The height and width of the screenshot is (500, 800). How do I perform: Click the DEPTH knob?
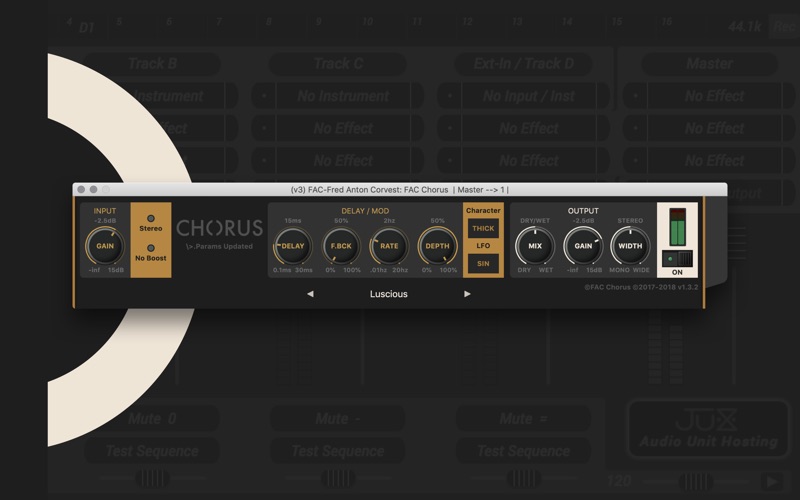[x=437, y=246]
